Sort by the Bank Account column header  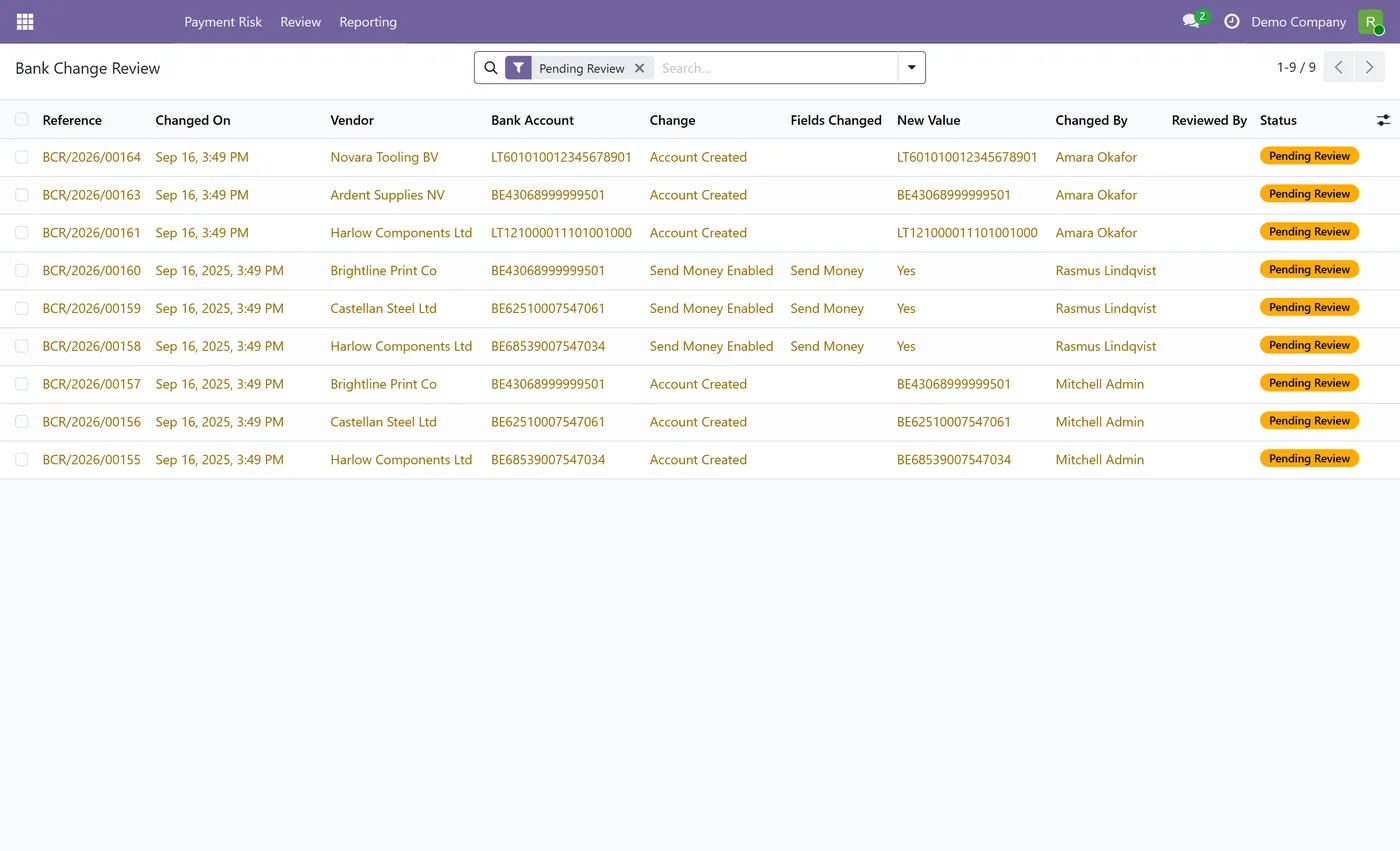pyautogui.click(x=532, y=120)
